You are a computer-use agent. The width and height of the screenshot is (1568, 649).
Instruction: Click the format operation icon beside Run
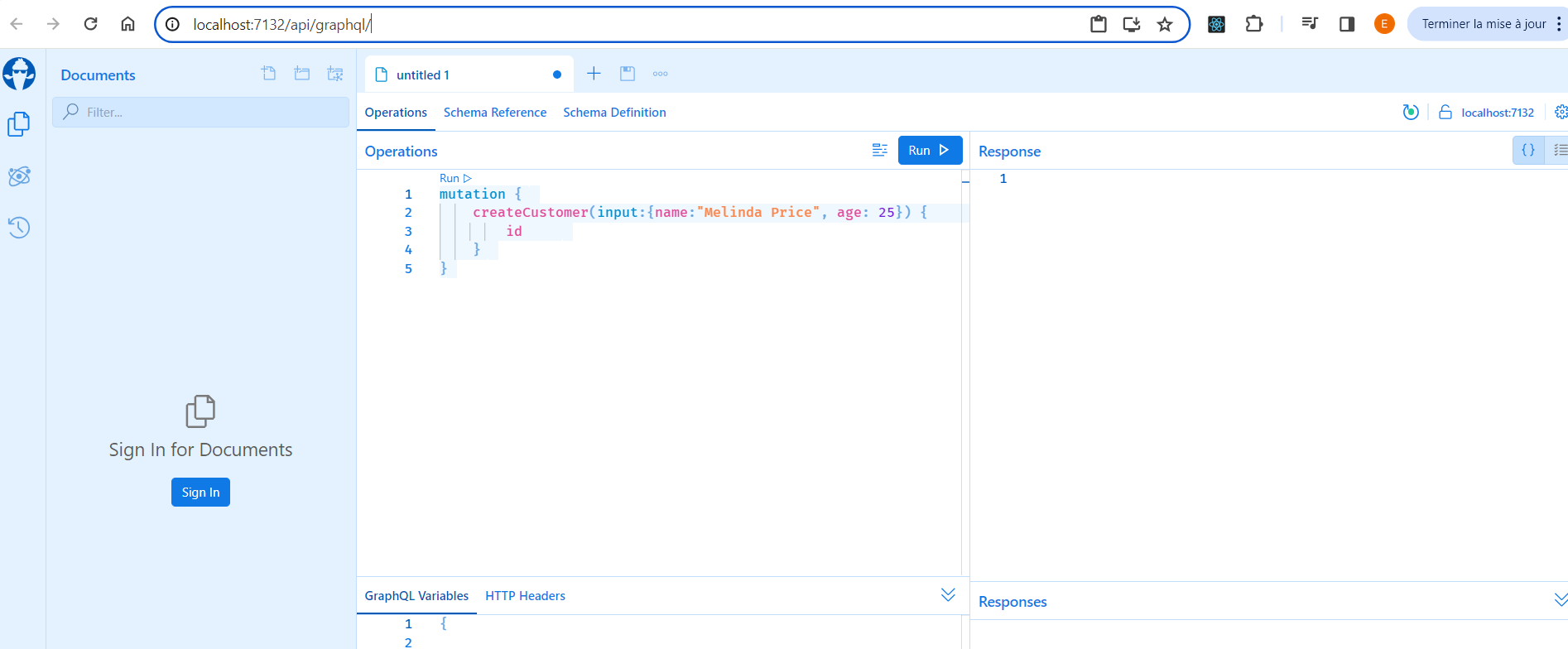point(879,150)
